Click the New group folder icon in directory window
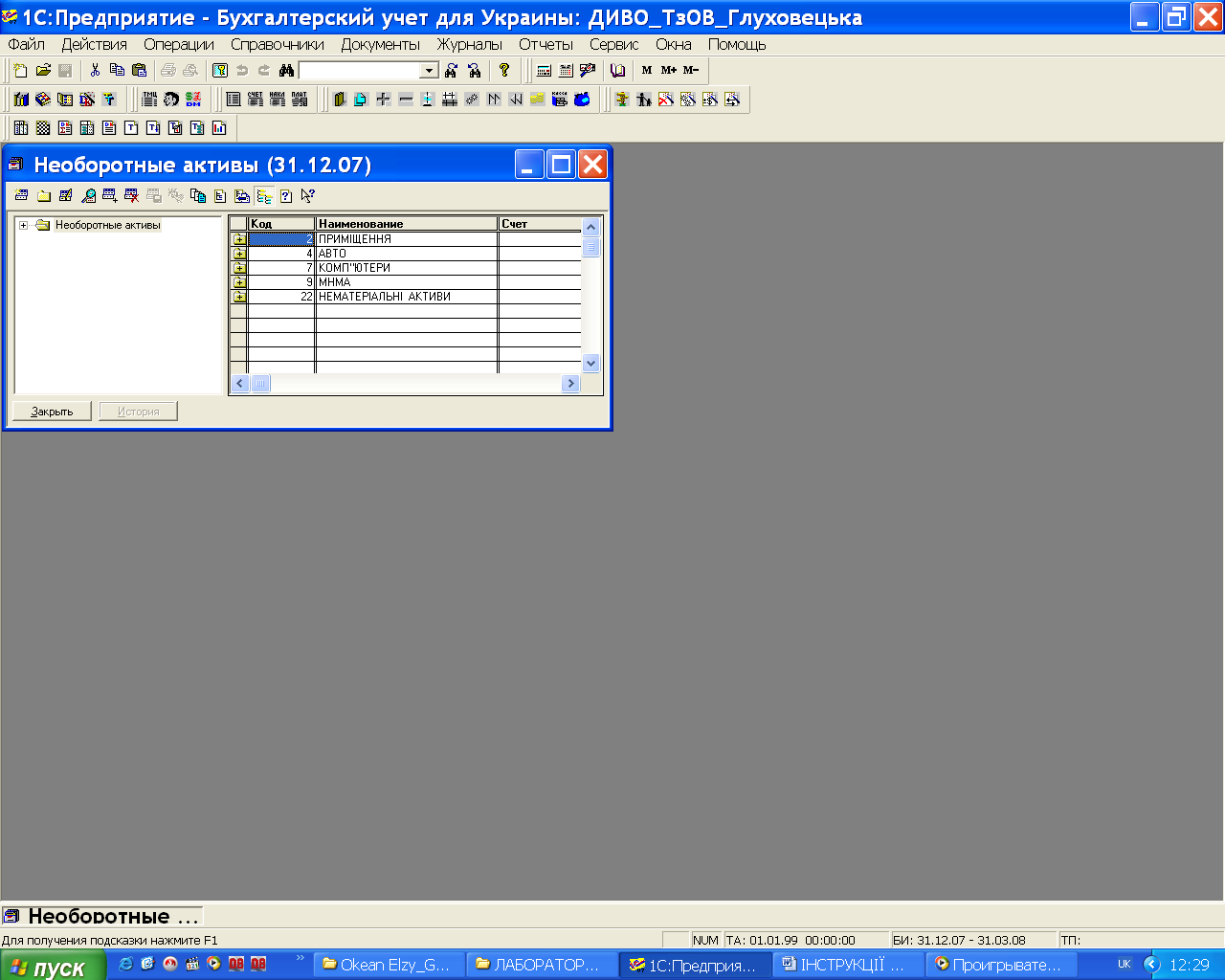The height and width of the screenshot is (980, 1225). coord(43,195)
